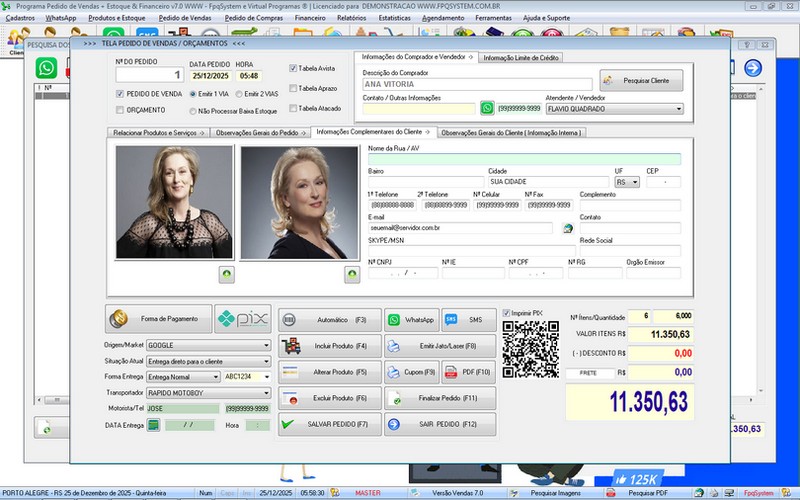The image size is (800, 500).
Task: Click the email send icon next to E-mail
Action: pos(567,228)
